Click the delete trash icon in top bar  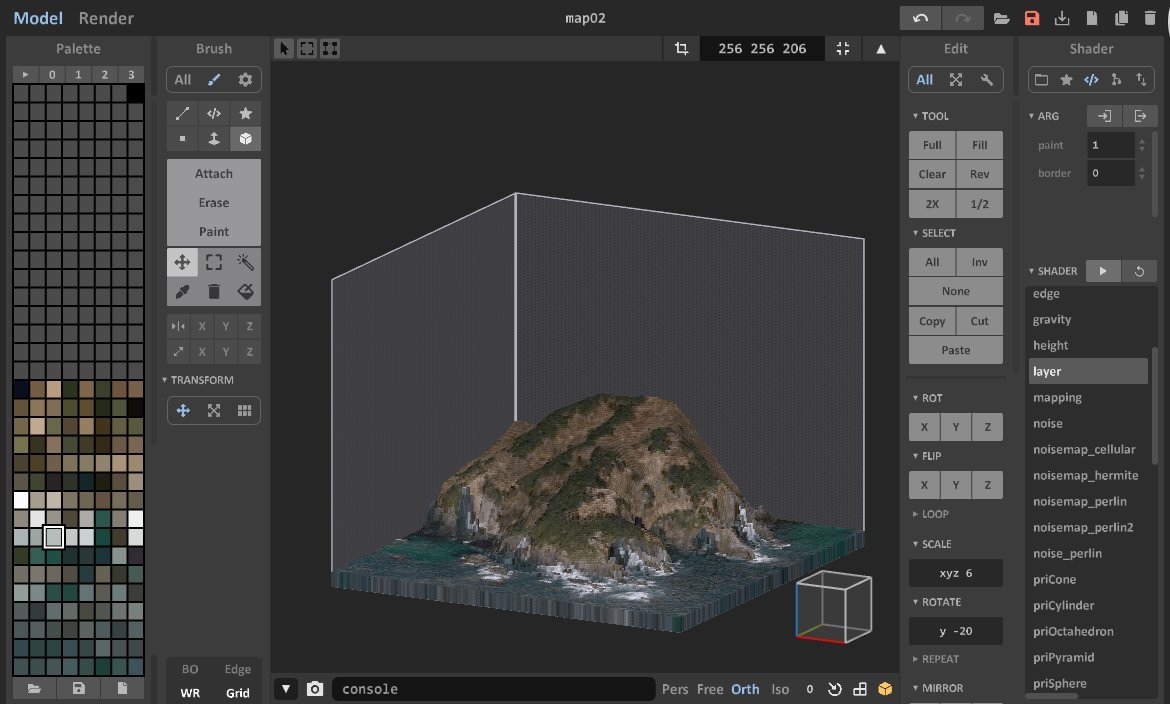1150,18
